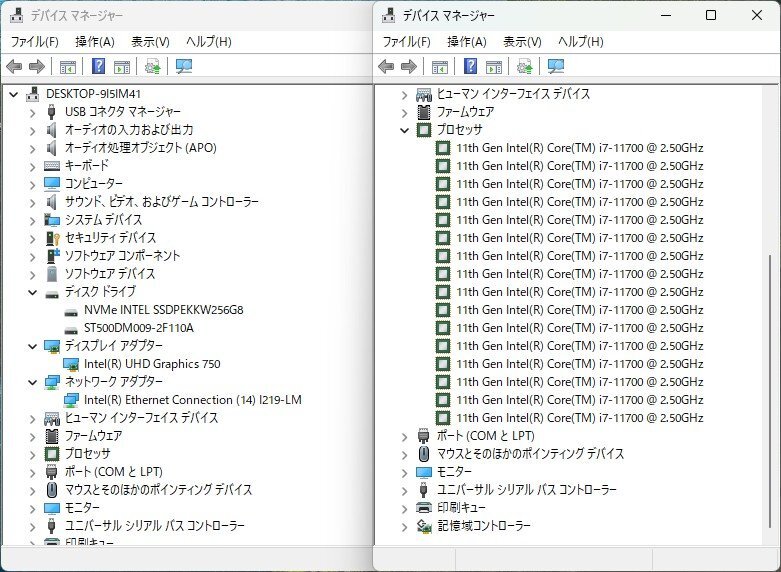
Task: Click the セキュリティ デバイス key icon
Action: pos(52,238)
